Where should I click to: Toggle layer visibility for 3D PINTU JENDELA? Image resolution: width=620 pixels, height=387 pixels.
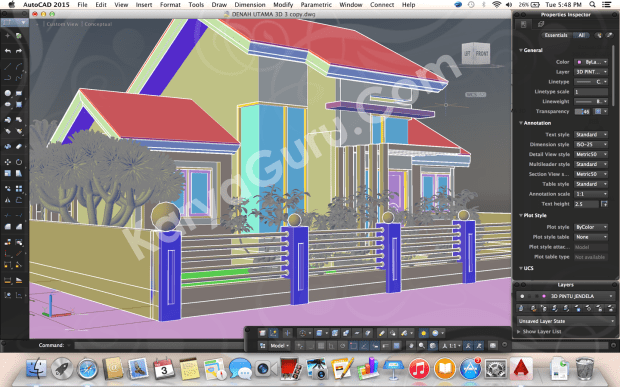click(x=522, y=296)
